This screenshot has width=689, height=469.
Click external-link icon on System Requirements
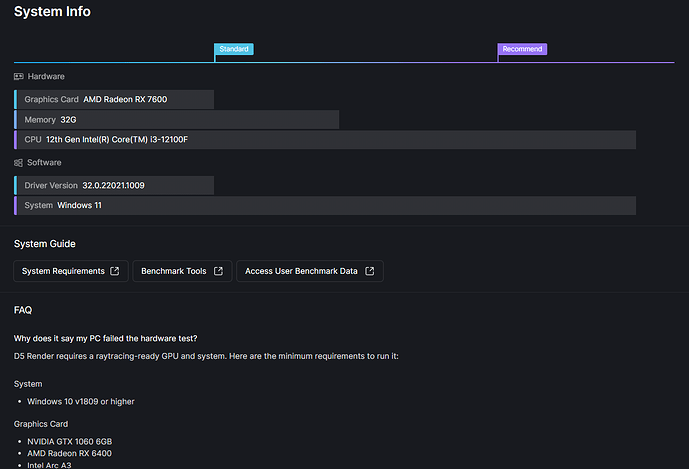[x=114, y=271]
